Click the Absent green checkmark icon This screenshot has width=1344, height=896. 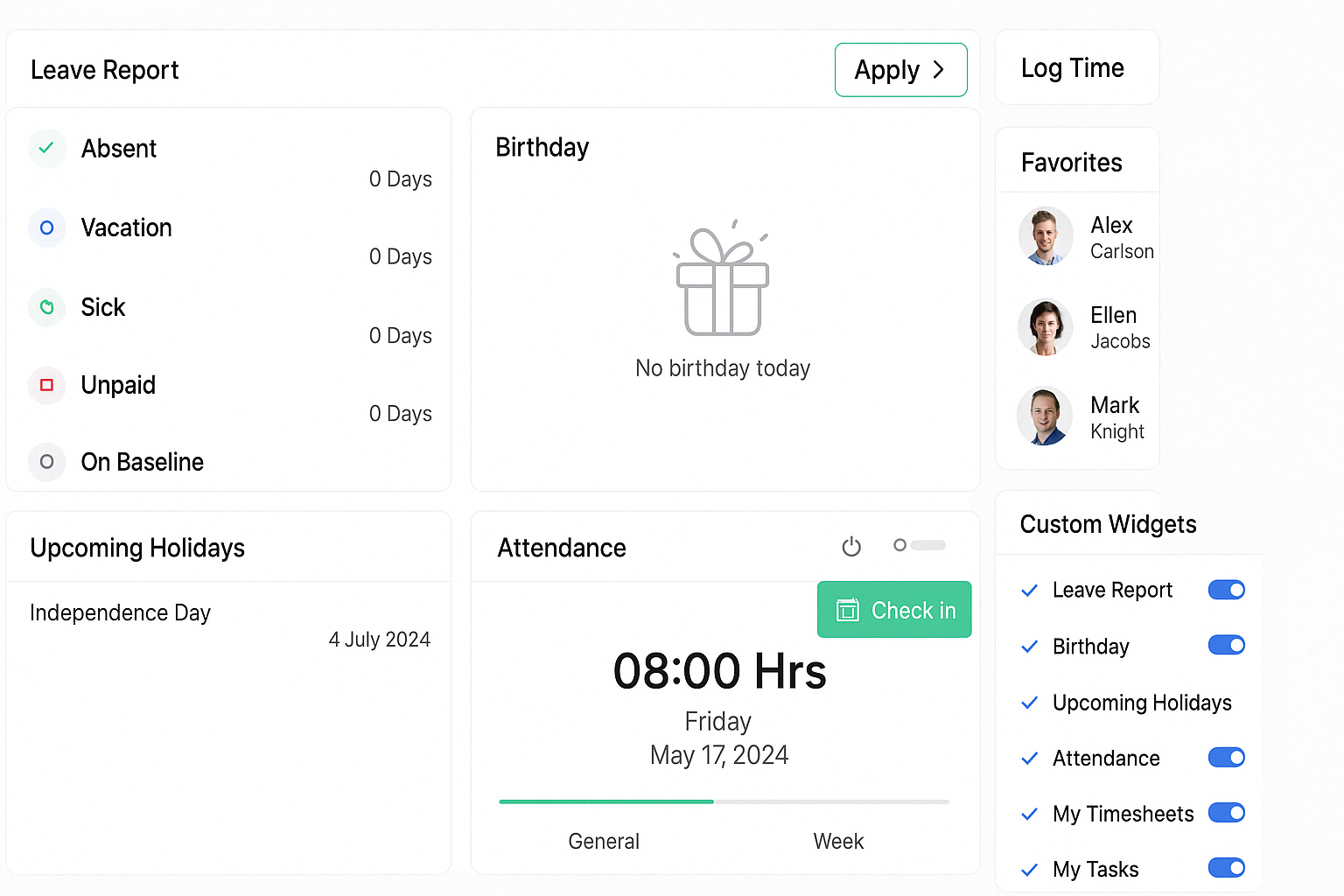[47, 148]
